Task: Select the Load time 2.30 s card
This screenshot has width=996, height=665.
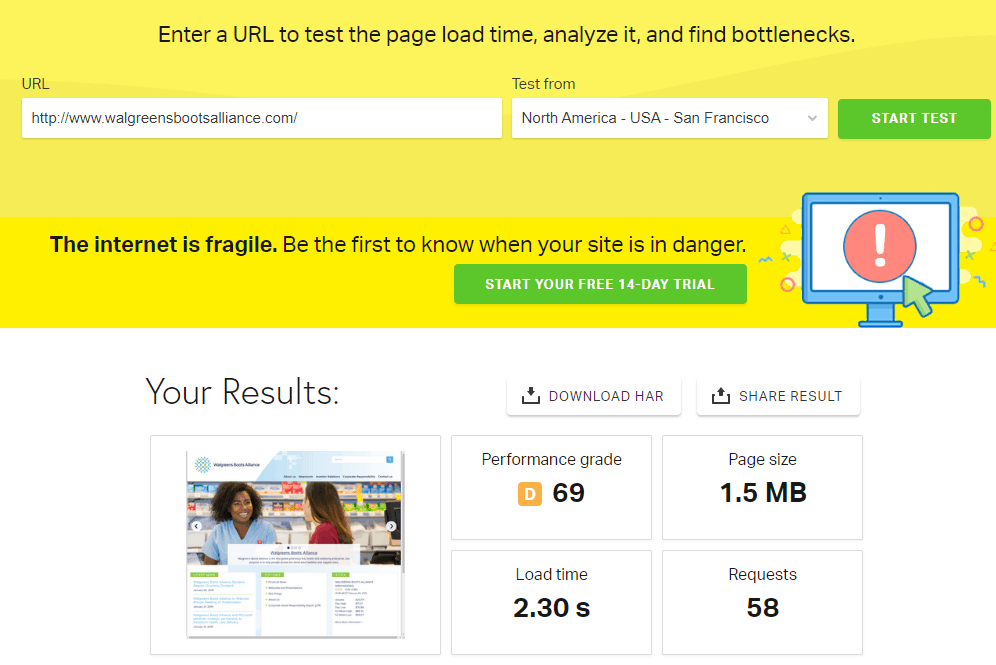Action: pyautogui.click(x=551, y=602)
